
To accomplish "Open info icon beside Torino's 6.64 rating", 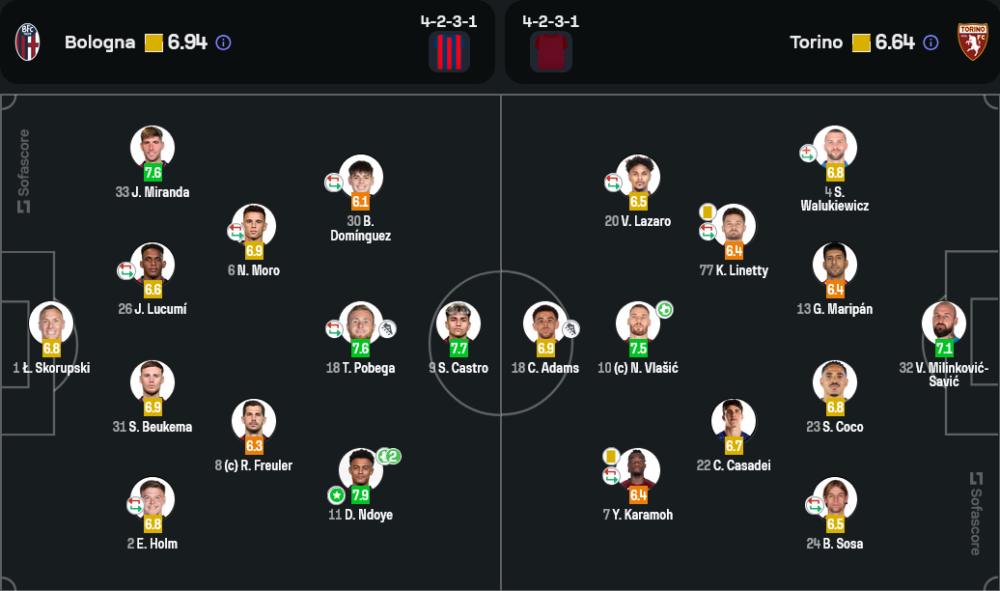I will click(x=931, y=43).
